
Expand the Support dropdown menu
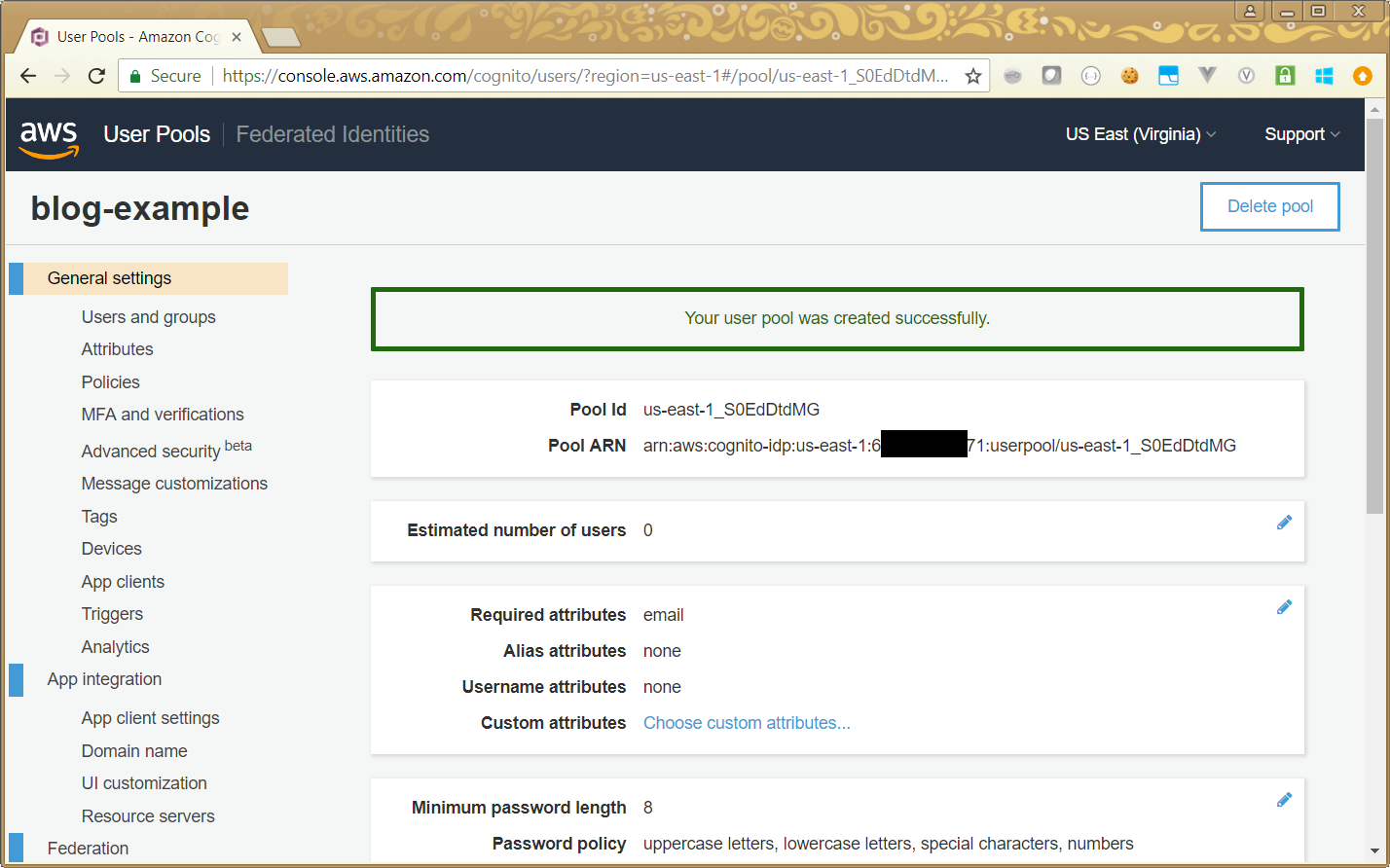coord(1301,134)
